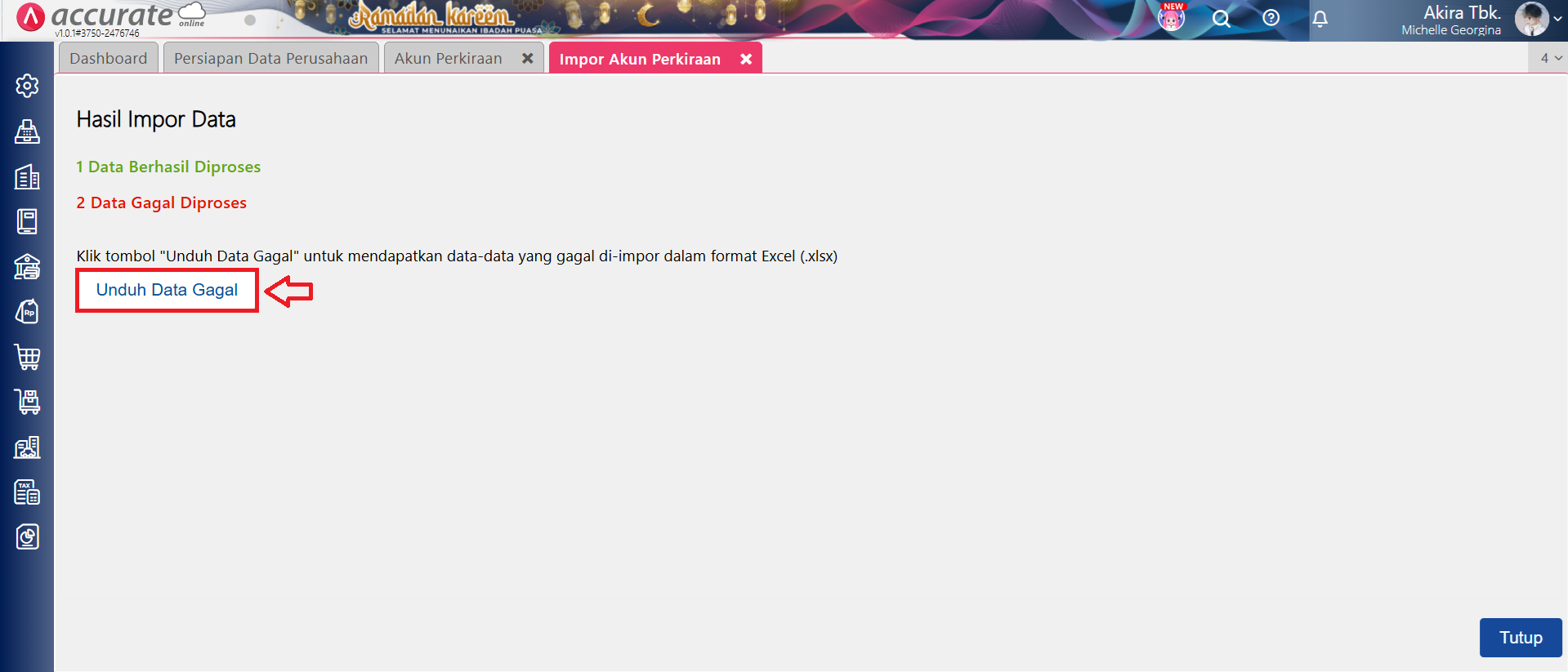This screenshot has width=1568, height=672.
Task: Click the cash register sidebar icon
Action: [x=27, y=131]
